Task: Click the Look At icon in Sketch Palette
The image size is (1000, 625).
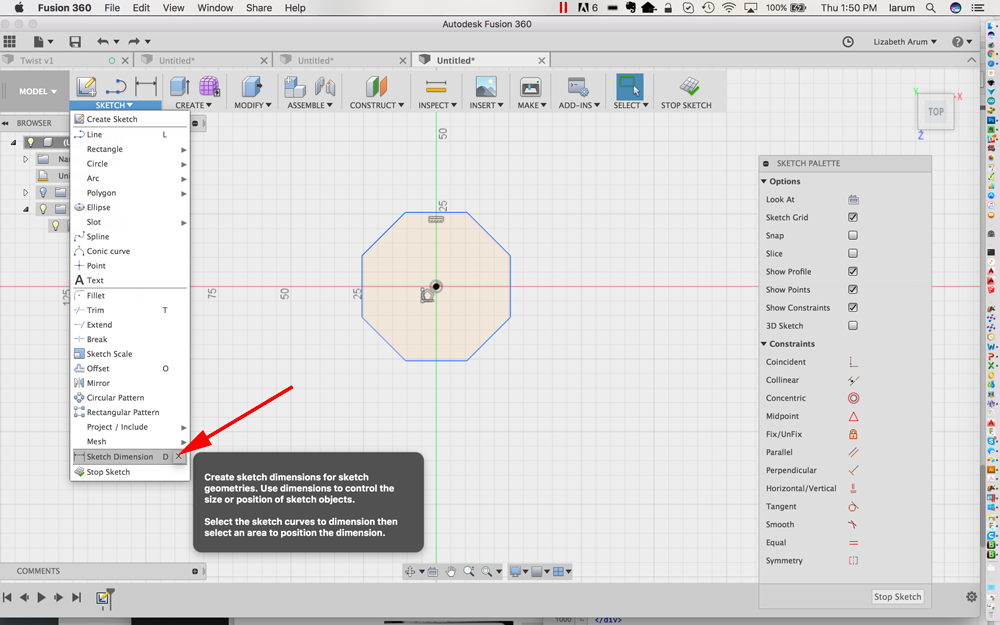Action: [853, 200]
